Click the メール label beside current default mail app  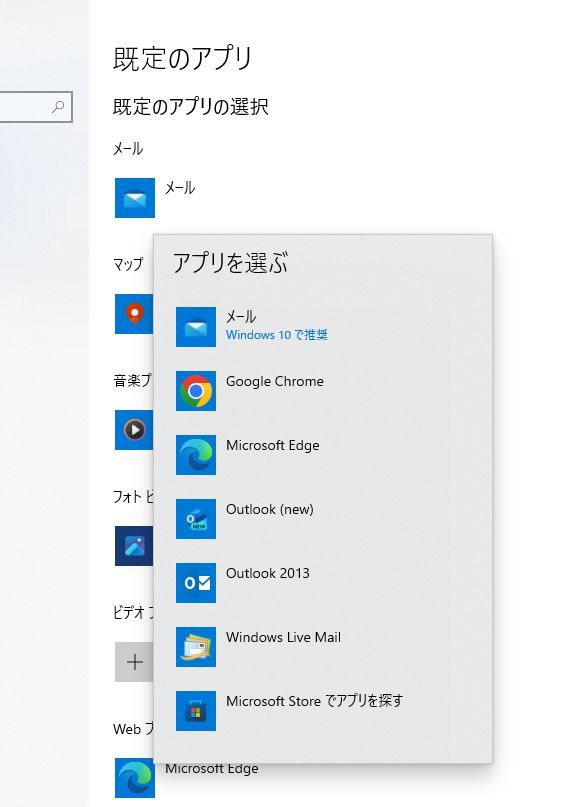[x=180, y=188]
